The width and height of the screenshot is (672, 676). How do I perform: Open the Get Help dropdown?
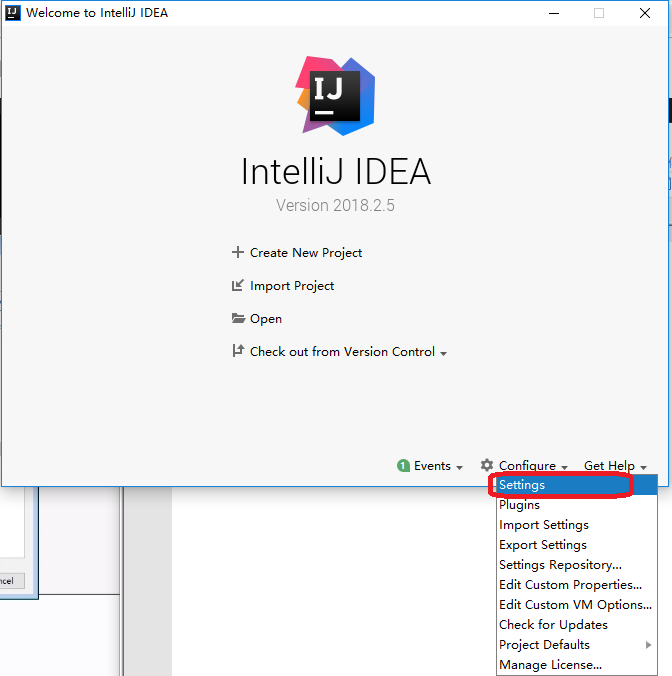tap(615, 466)
